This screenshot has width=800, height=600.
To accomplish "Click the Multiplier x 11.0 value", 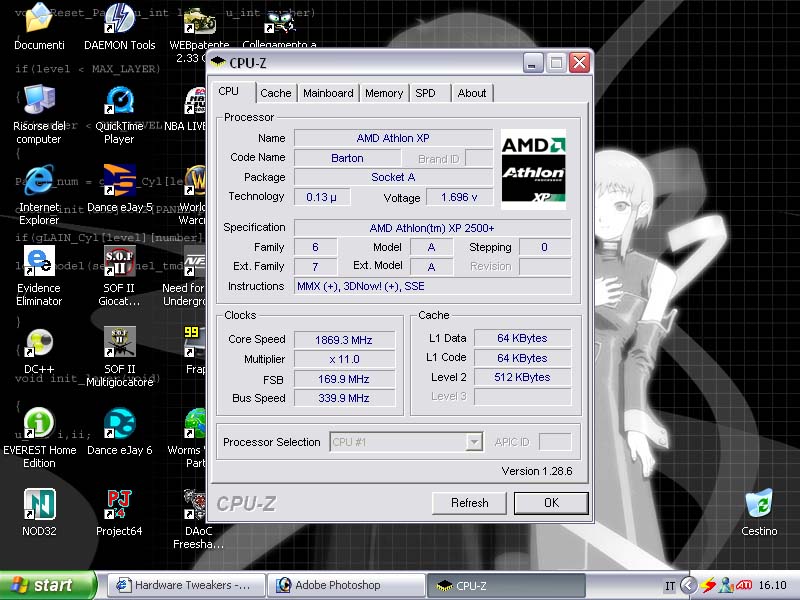I will coord(344,359).
